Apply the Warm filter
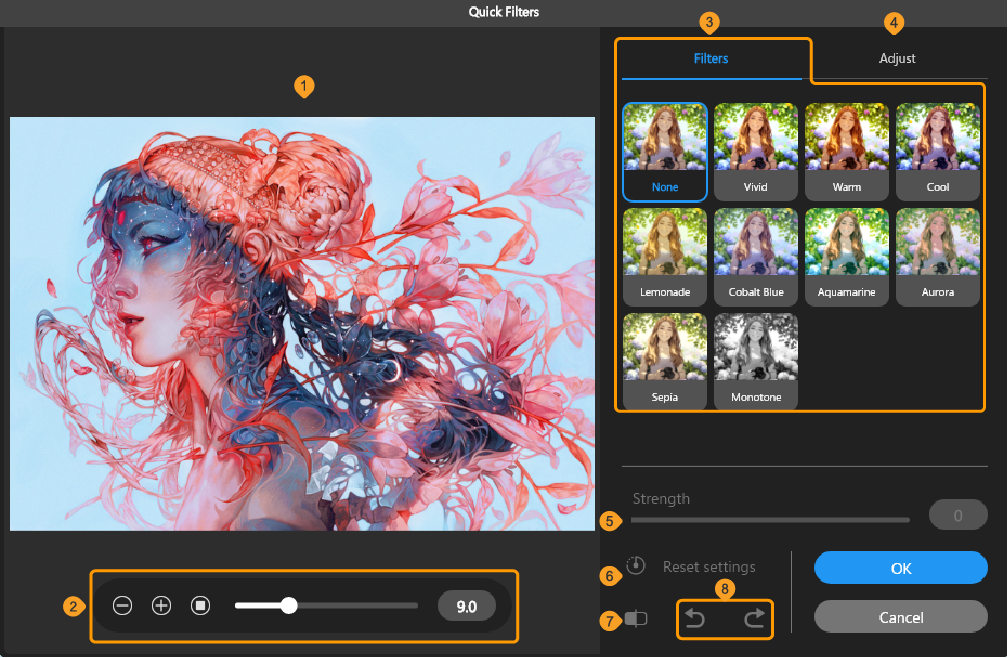Viewport: 1008px width, 658px height. pos(847,152)
